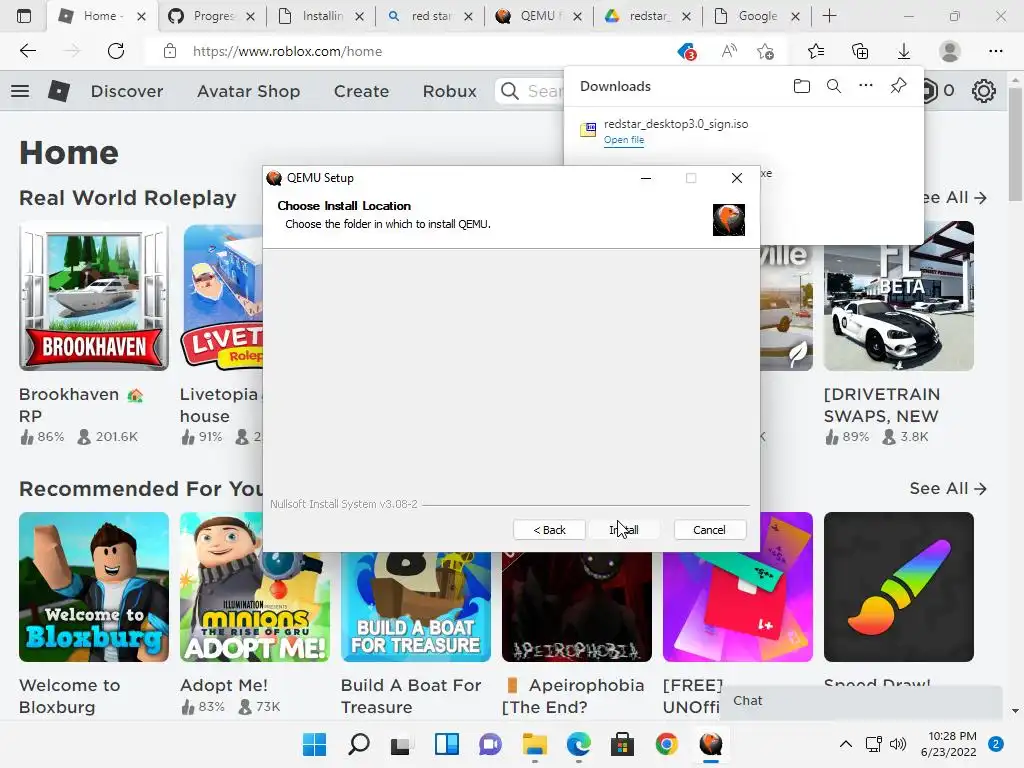Open File Explorer from taskbar
The width and height of the screenshot is (1024, 768).
[535, 744]
